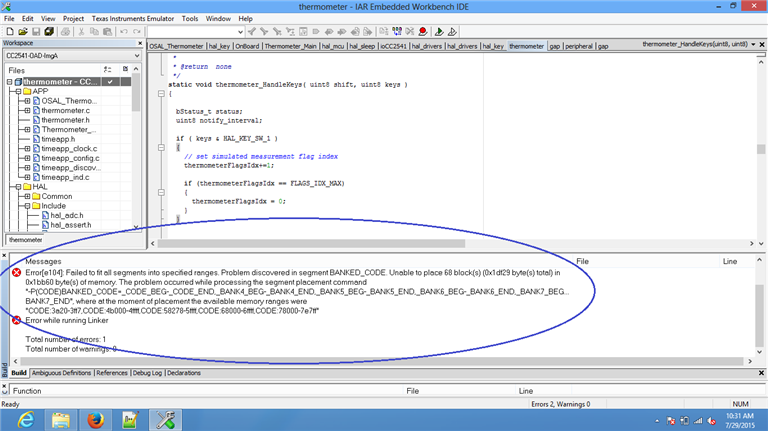Click the Redo toolbar icon
768x431 pixels.
[137, 31]
